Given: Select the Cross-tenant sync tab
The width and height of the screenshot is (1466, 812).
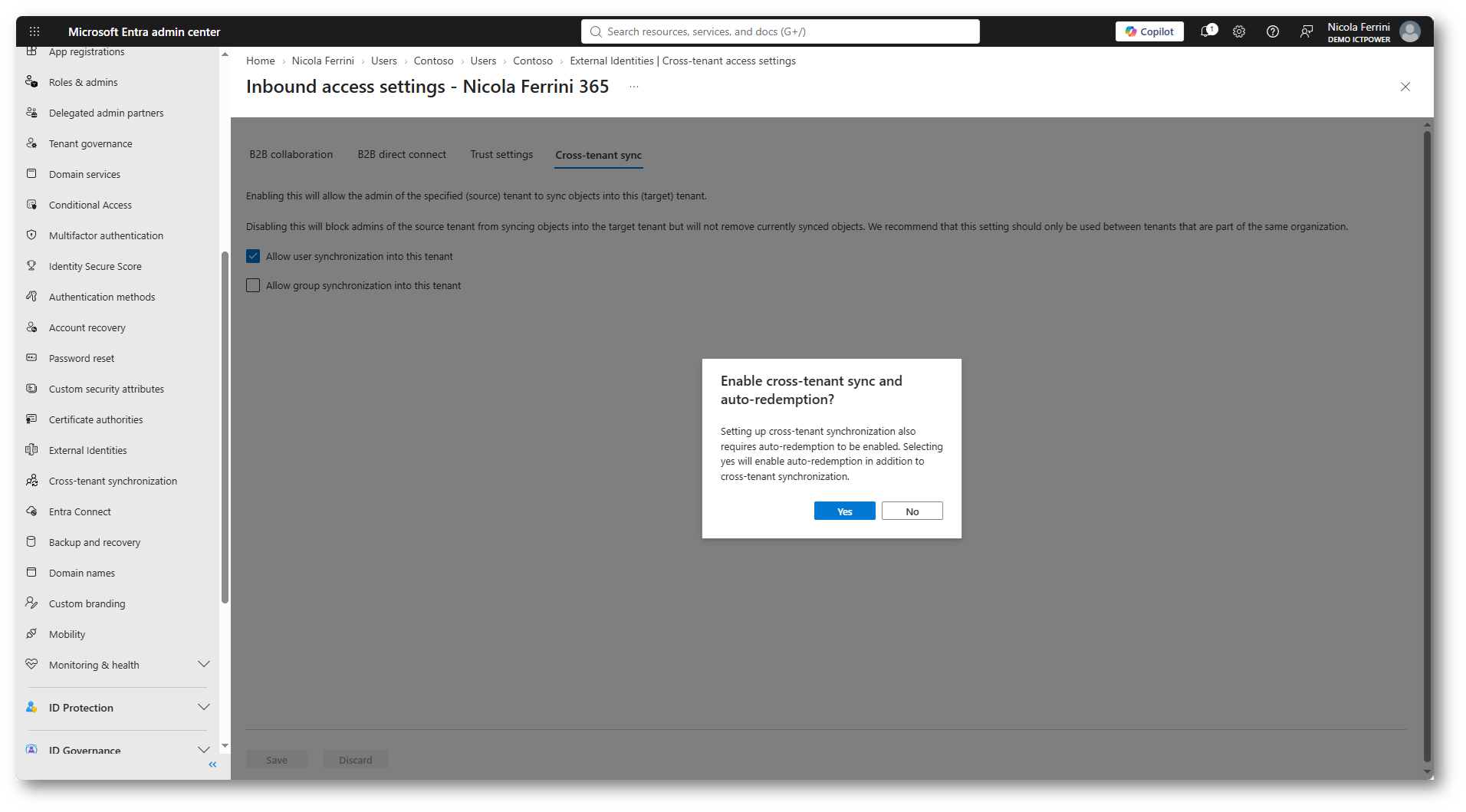Looking at the screenshot, I should 599,155.
